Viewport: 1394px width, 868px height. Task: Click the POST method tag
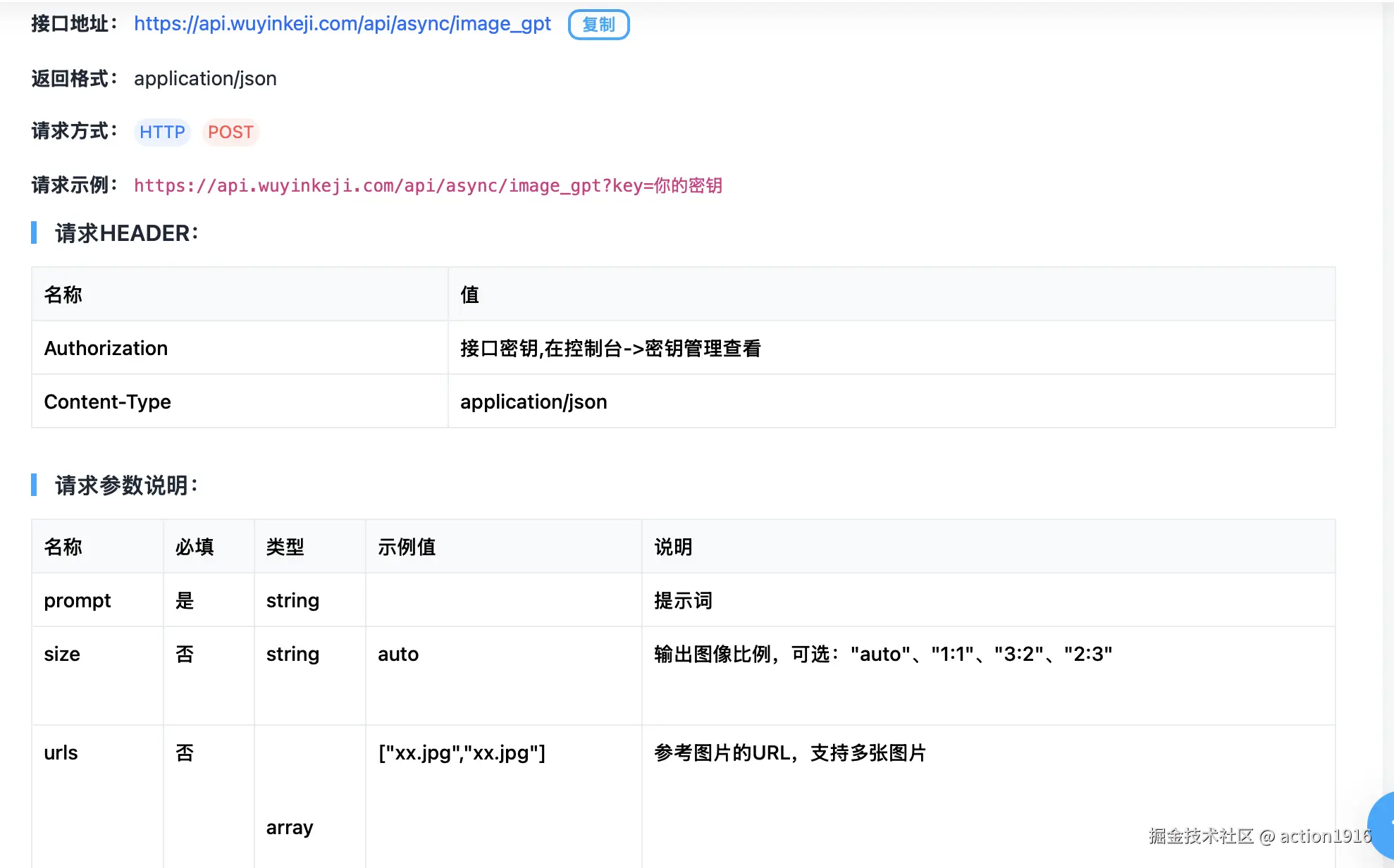(x=230, y=132)
